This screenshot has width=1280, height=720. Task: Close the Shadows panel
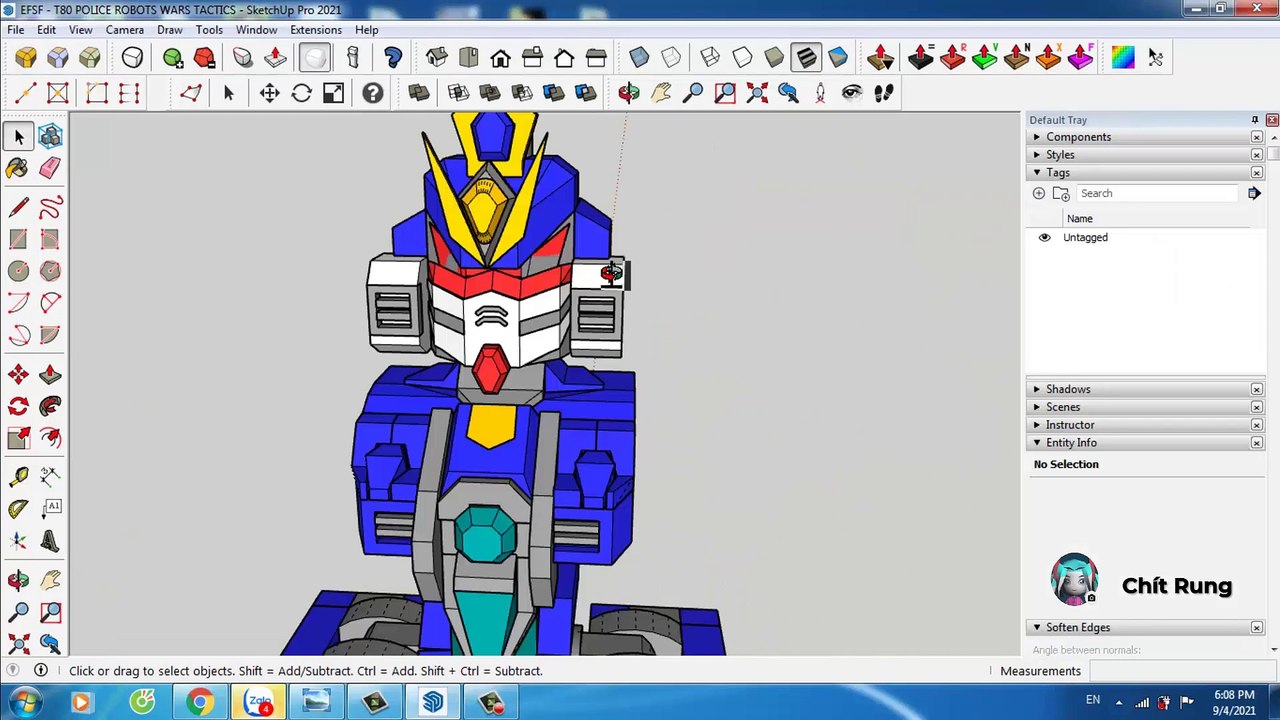click(x=1257, y=389)
